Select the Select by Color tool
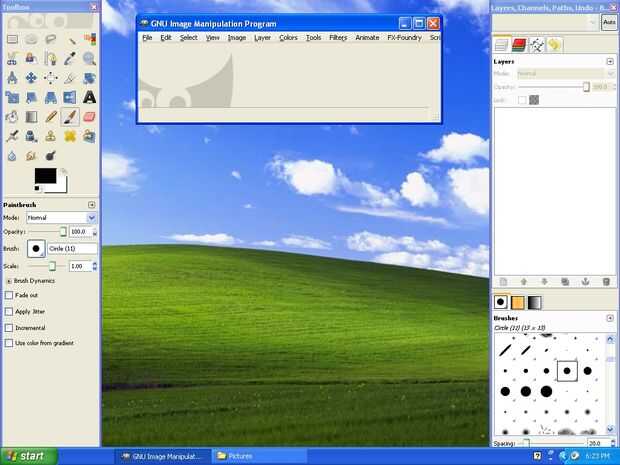 point(89,39)
